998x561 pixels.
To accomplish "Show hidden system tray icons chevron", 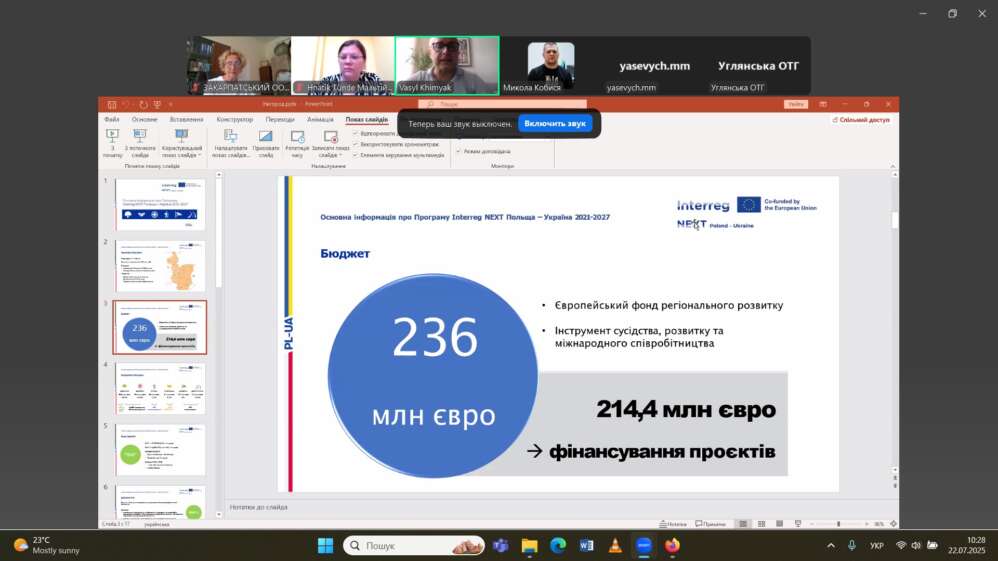I will click(831, 546).
